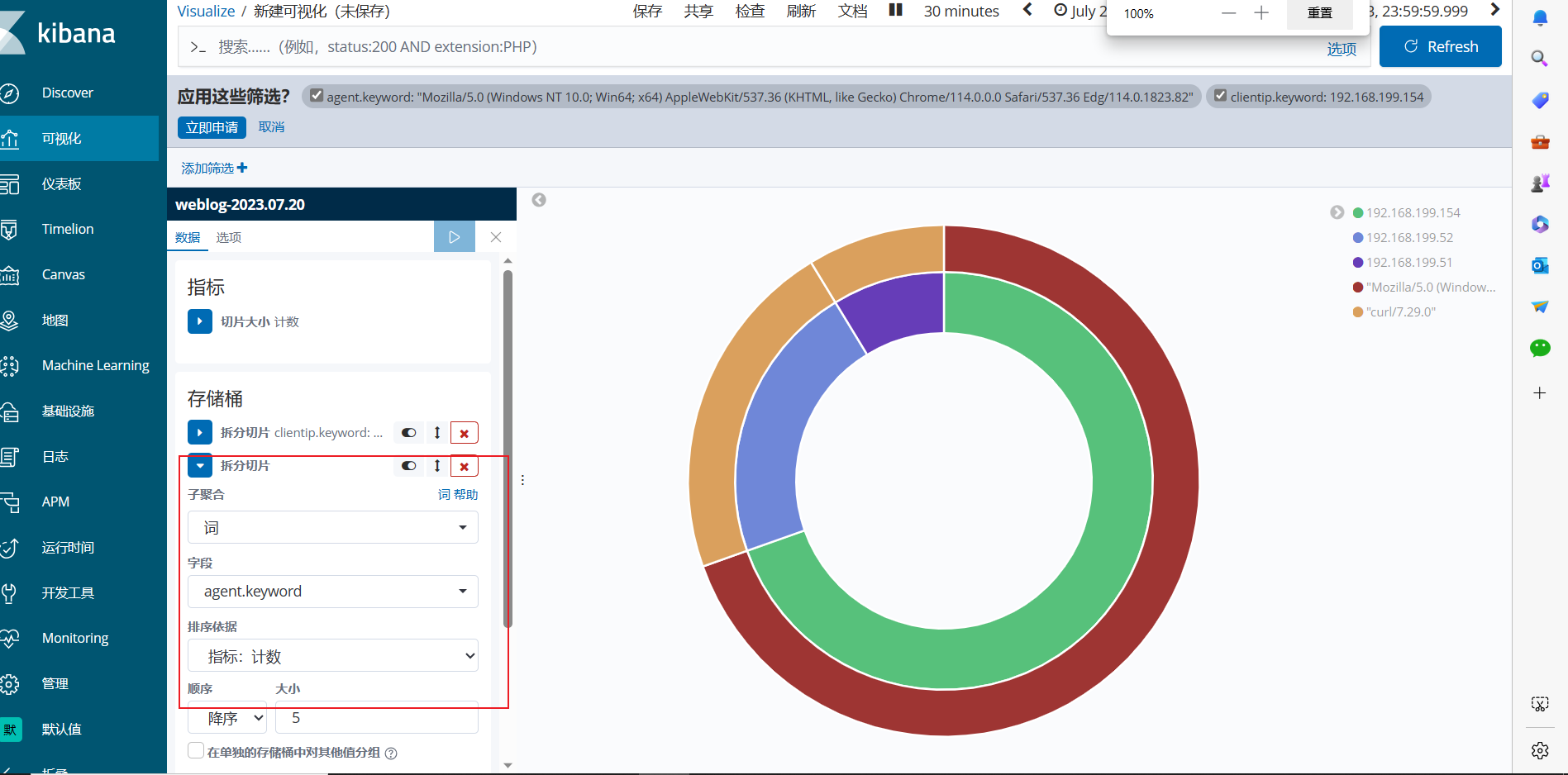This screenshot has width=1568, height=775.
Task: Click orange legend dot for curl/7.29.0
Action: (x=1357, y=311)
